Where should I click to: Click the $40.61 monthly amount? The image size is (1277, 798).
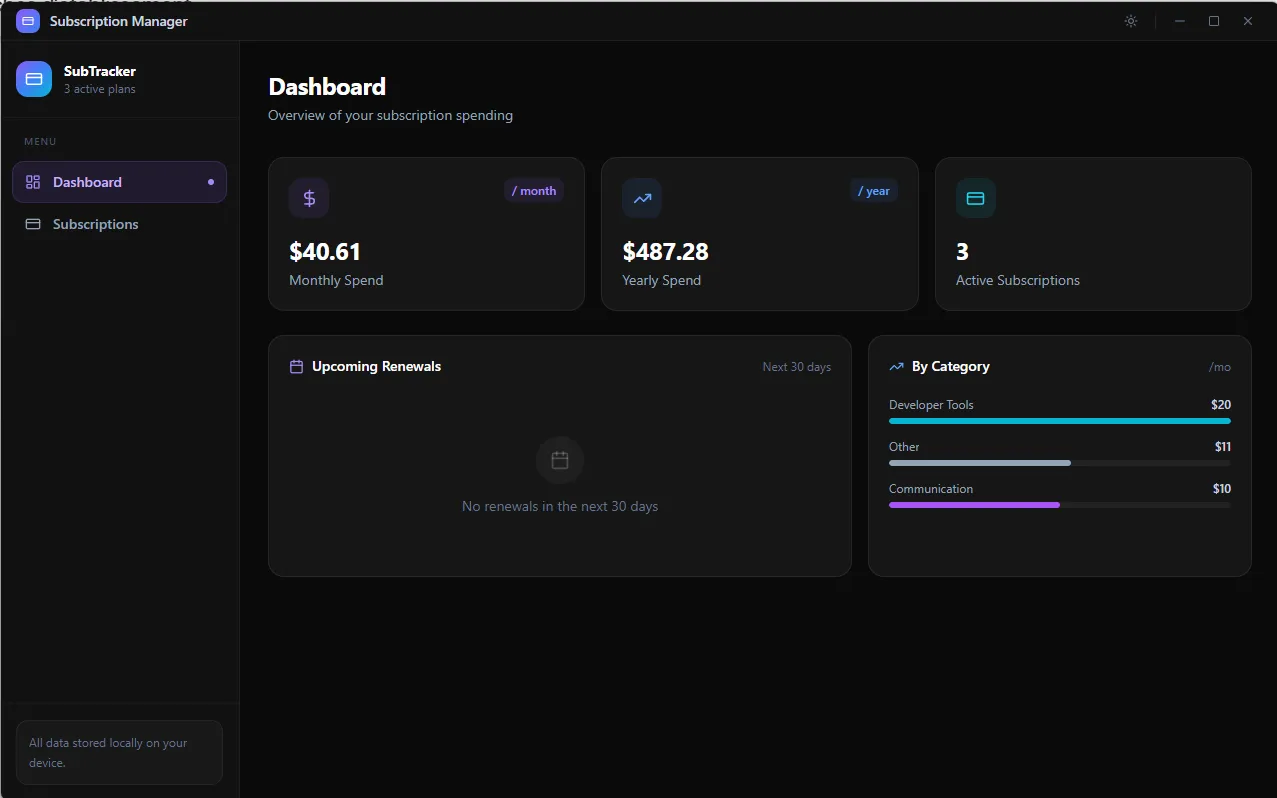[325, 252]
